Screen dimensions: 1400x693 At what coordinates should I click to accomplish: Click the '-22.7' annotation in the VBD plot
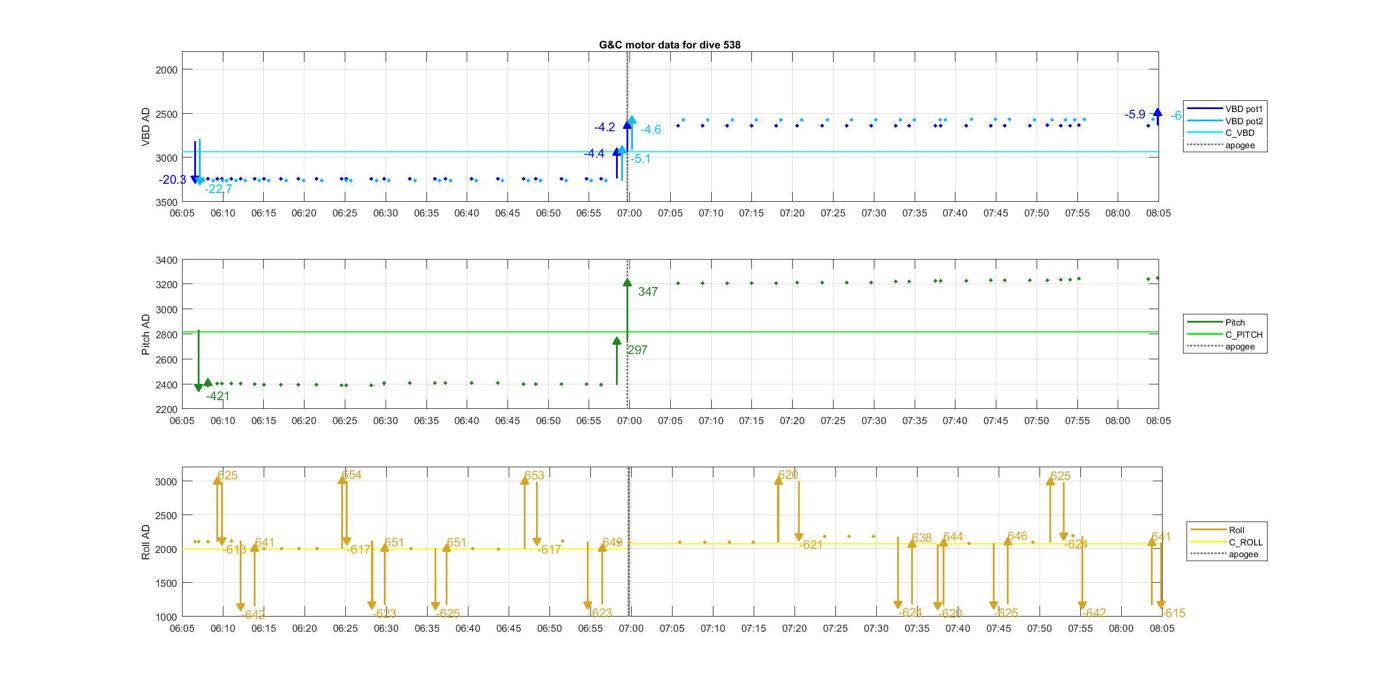(x=218, y=189)
